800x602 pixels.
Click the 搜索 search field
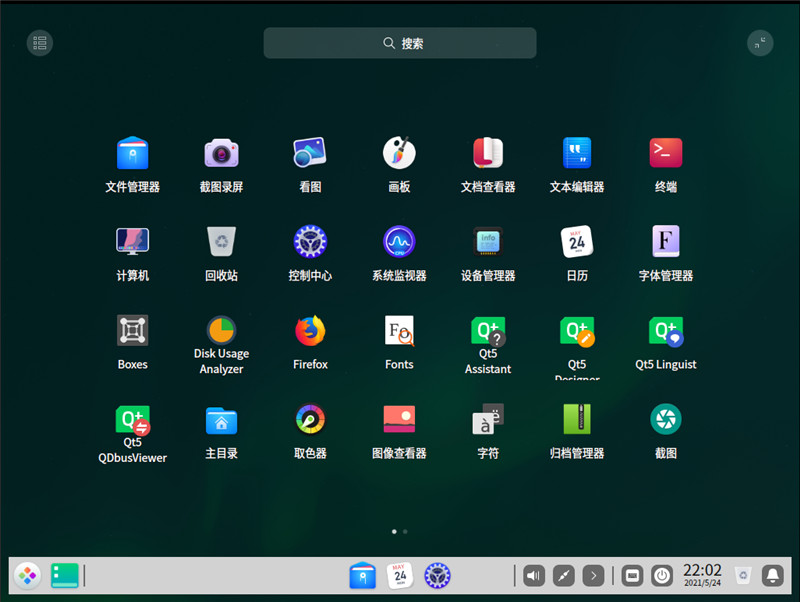[x=400, y=43]
